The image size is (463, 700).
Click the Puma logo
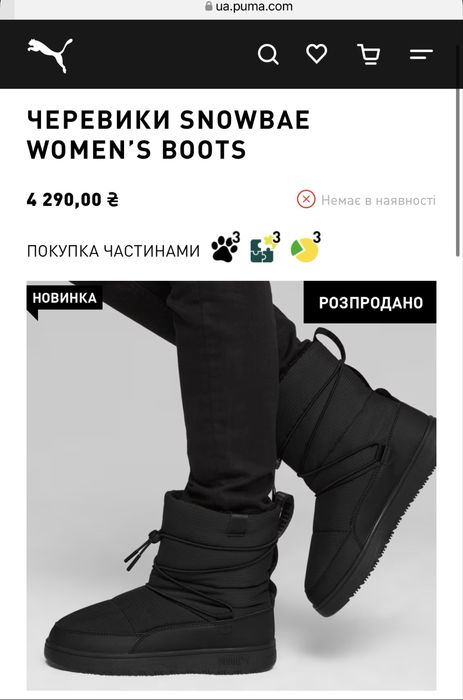click(50, 55)
